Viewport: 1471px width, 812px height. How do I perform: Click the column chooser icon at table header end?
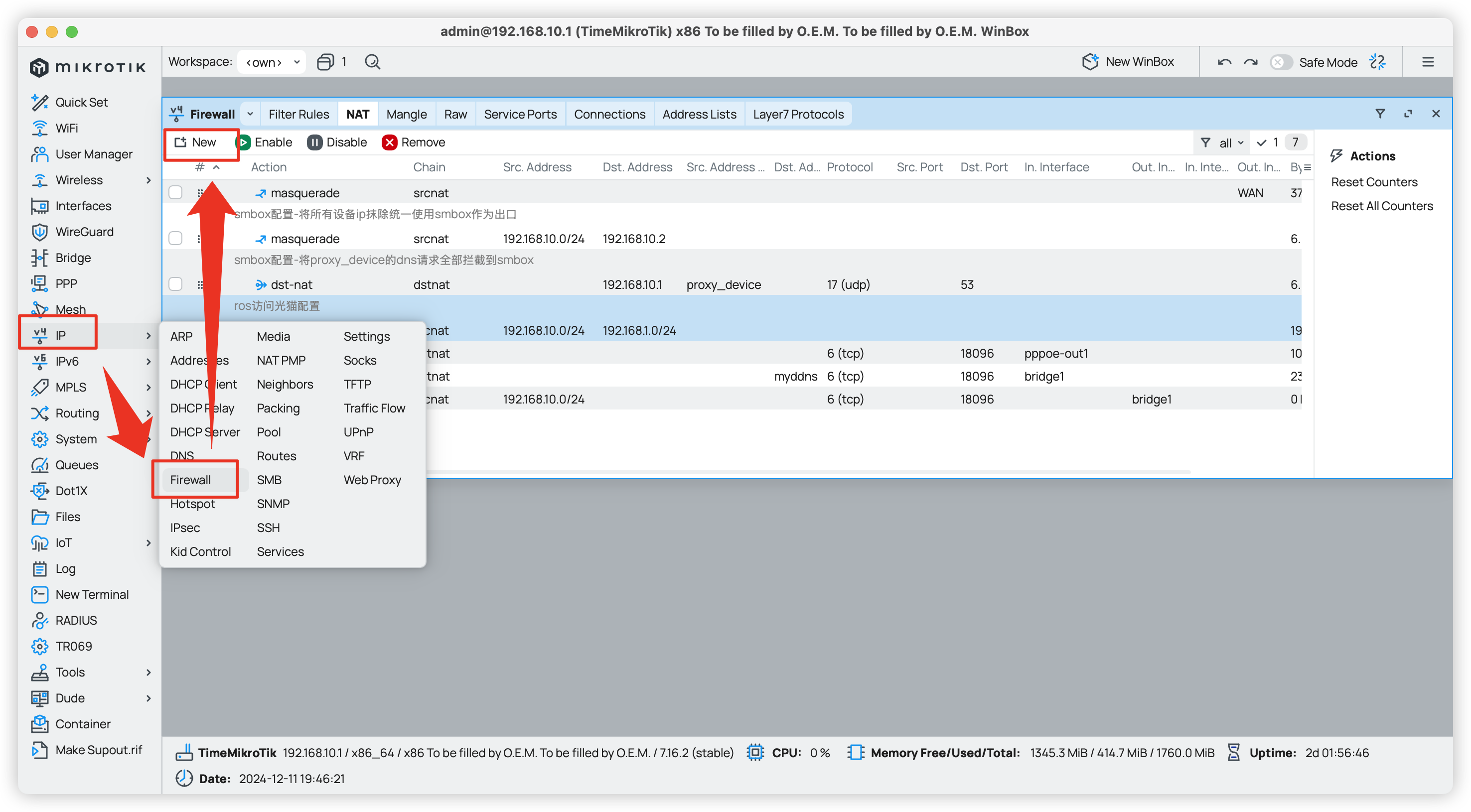pos(1307,167)
